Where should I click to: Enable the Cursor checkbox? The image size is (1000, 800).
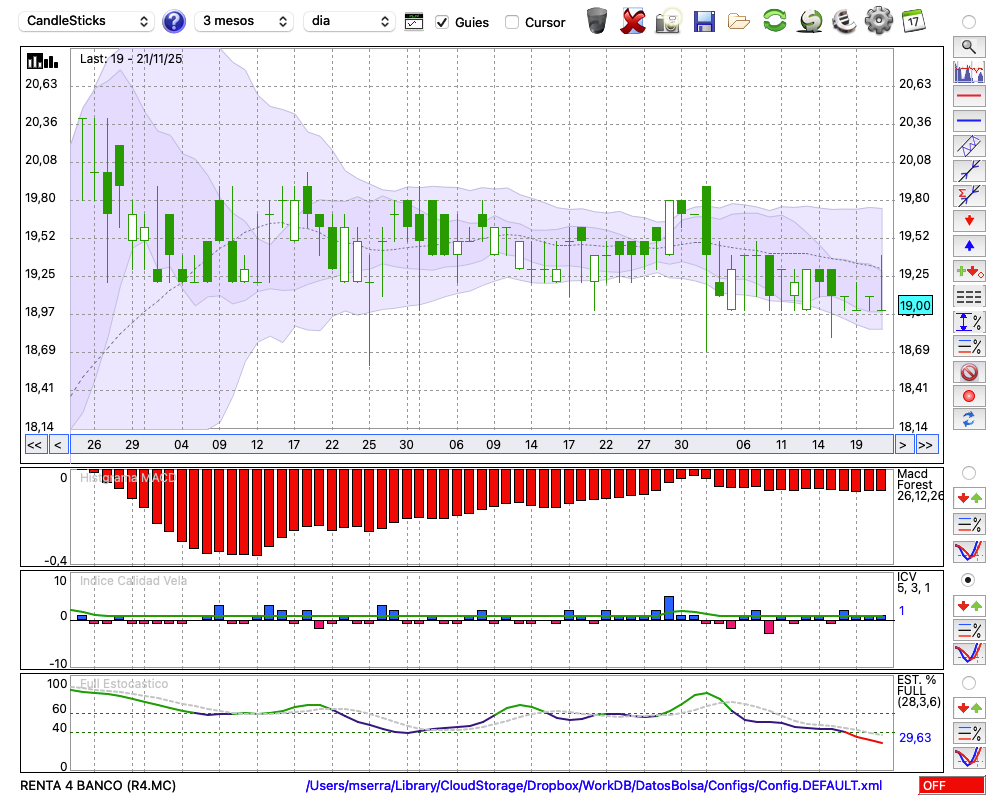pyautogui.click(x=512, y=22)
